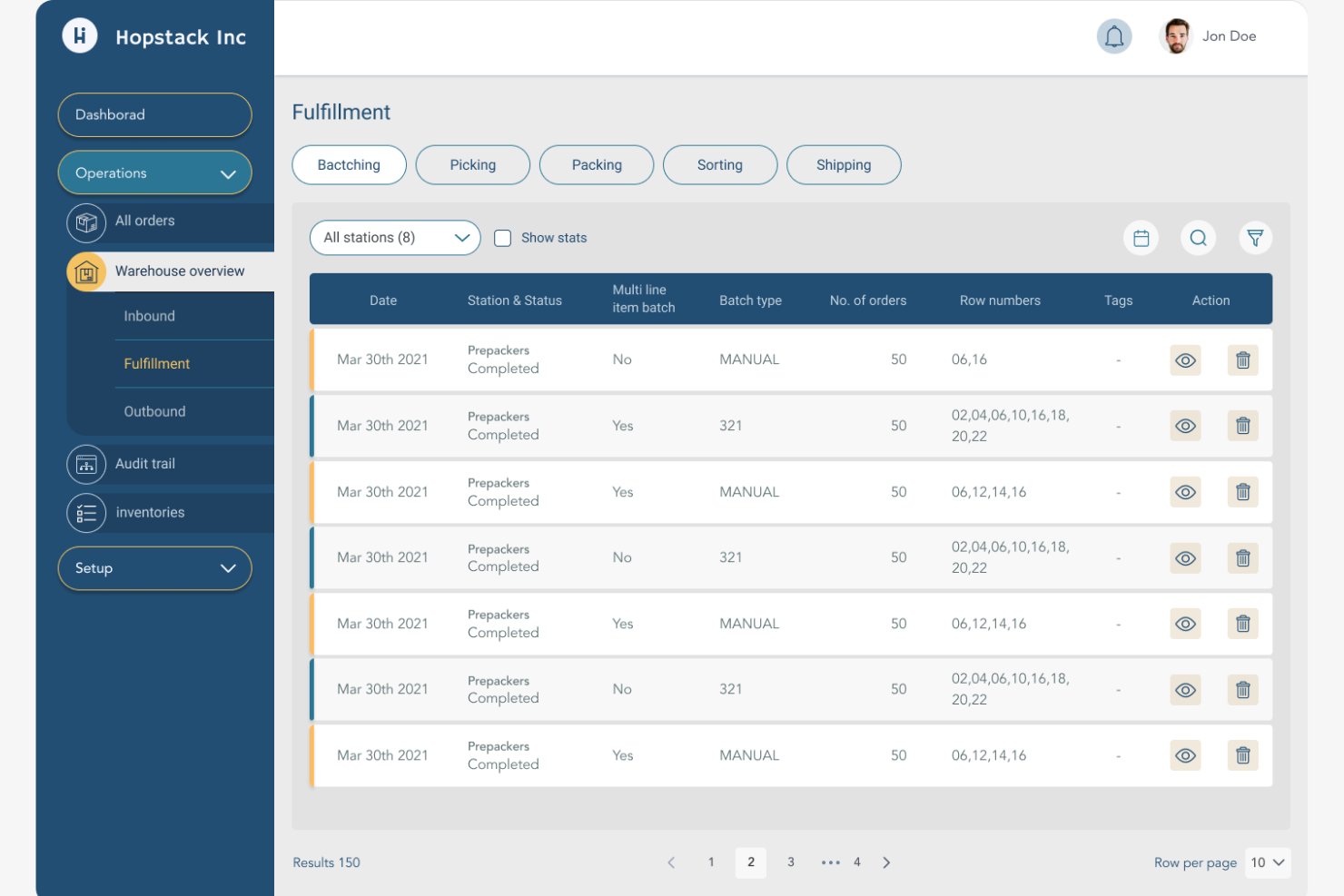Enable the Show stats checkbox
This screenshot has width=1344, height=896.
(502, 237)
